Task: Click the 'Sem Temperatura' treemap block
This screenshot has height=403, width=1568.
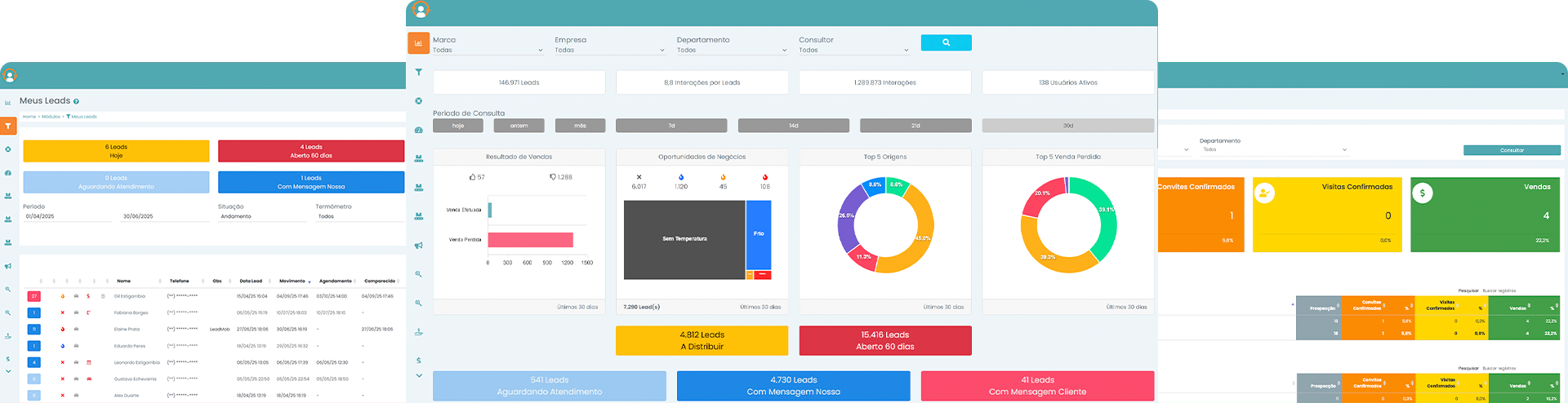Action: [x=684, y=239]
